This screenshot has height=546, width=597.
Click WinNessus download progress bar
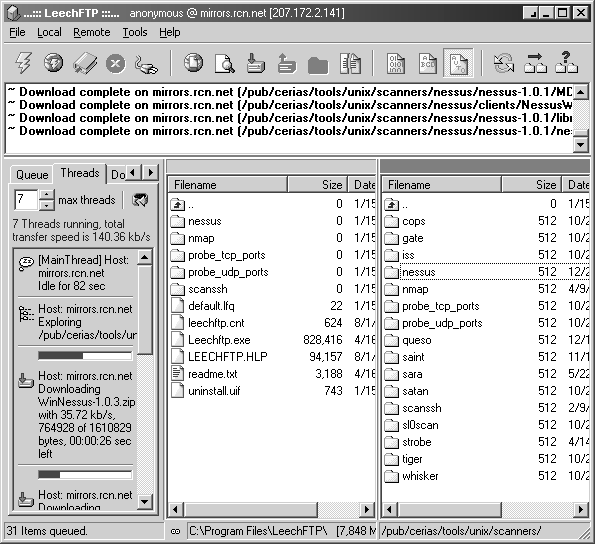pos(85,356)
